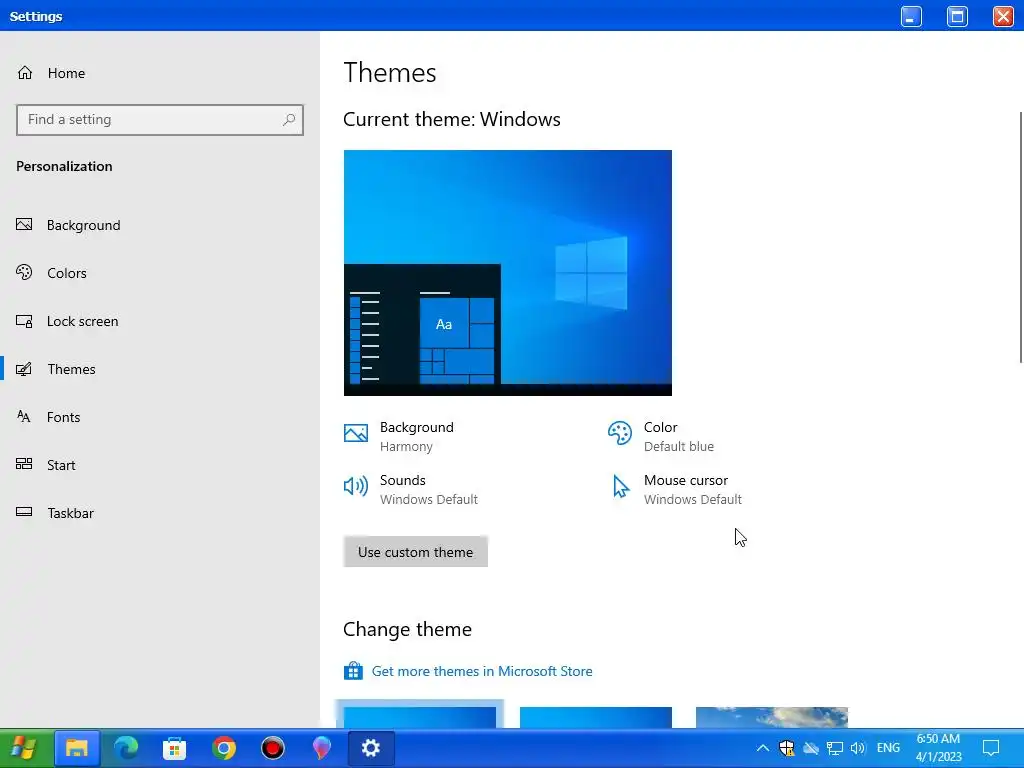Image resolution: width=1024 pixels, height=768 pixels.
Task: Click the Themes icon in sidebar
Action: tap(24, 369)
